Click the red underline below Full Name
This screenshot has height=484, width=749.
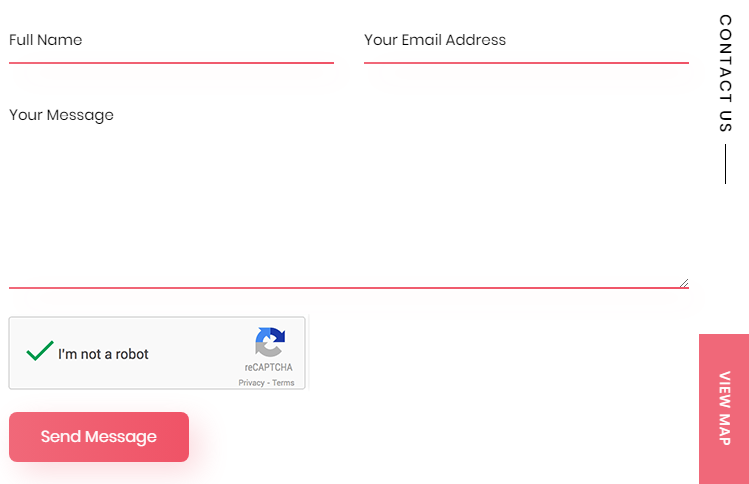click(x=171, y=63)
